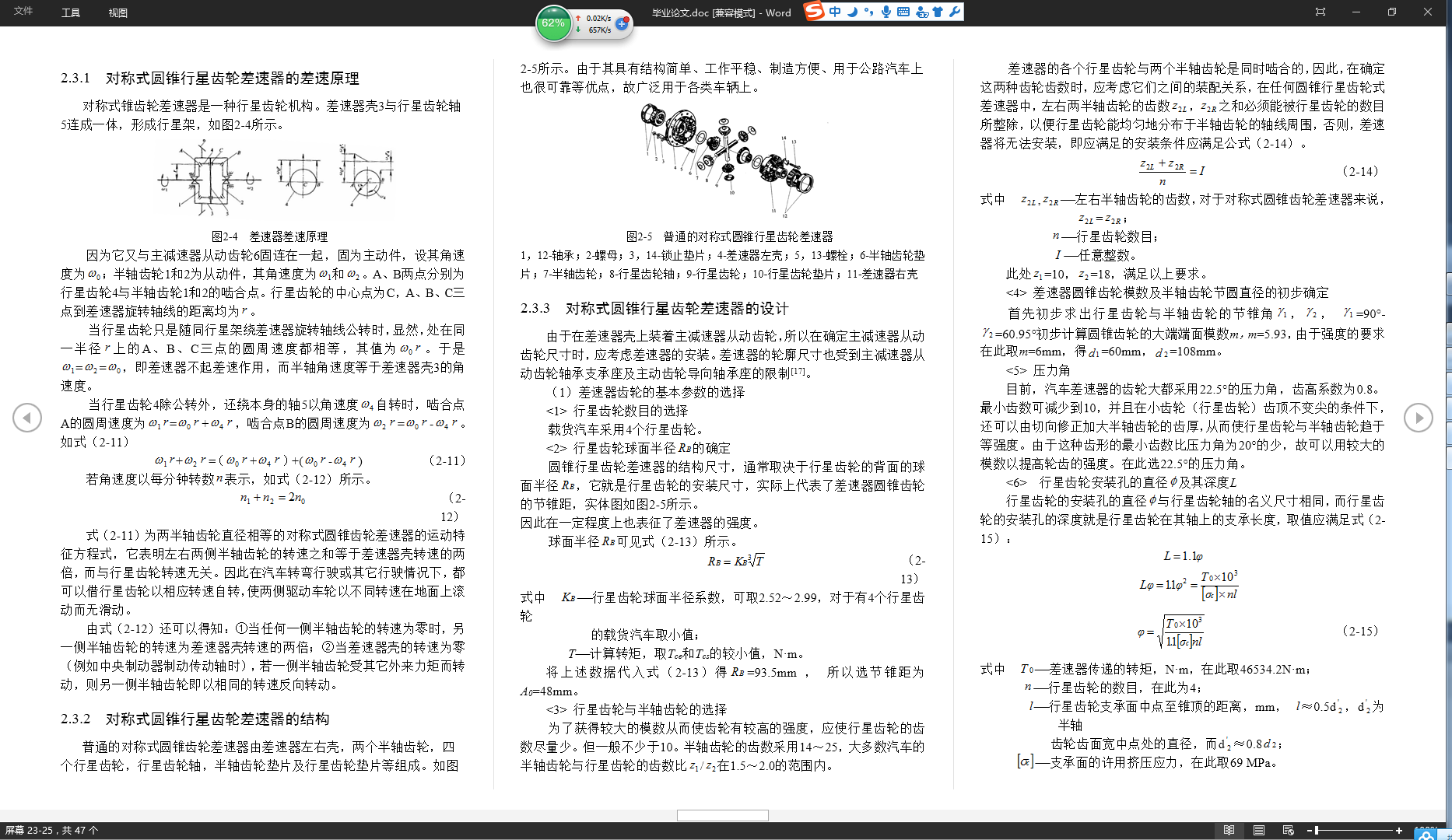This screenshot has width=1452, height=840.
Task: Click caption 图2-4 差速器差速原理
Action: click(x=269, y=236)
